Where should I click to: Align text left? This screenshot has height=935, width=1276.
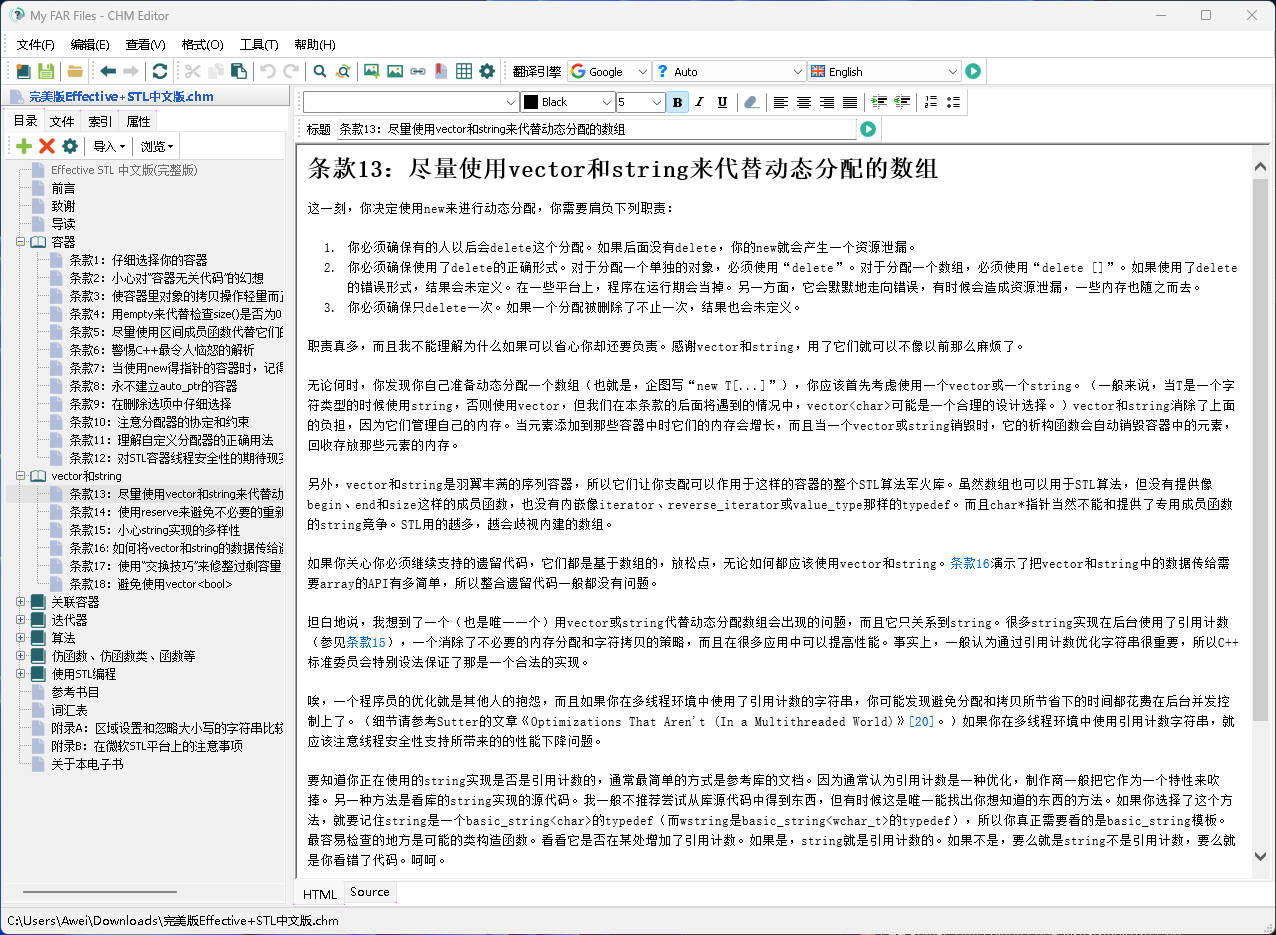coord(781,102)
